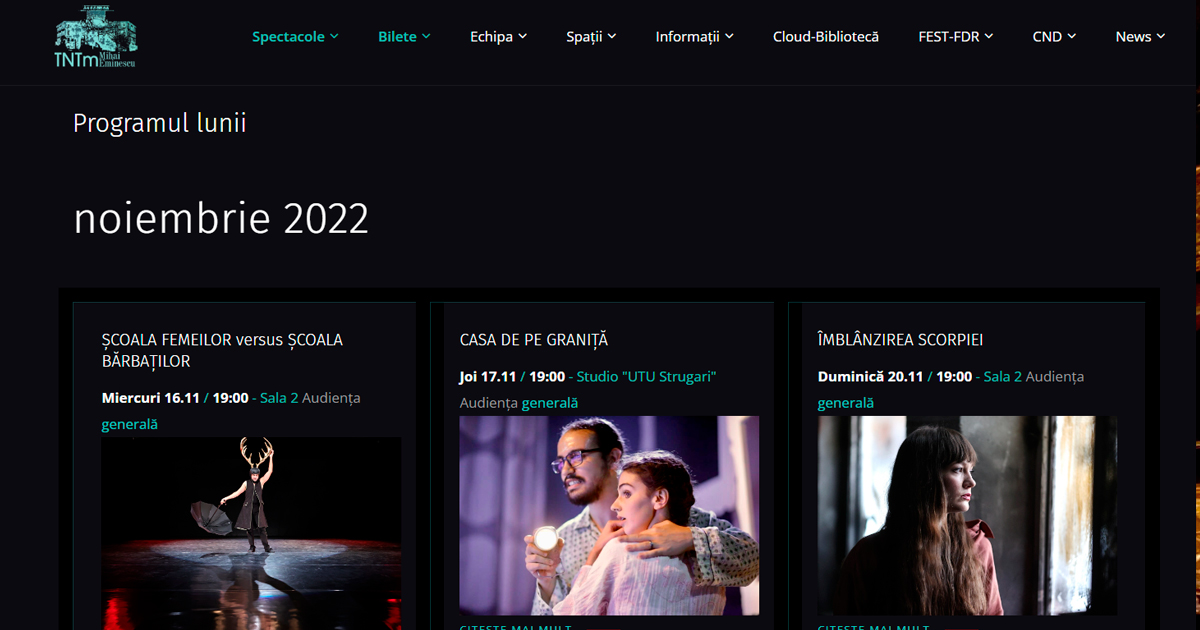Expand the Echipa menu
This screenshot has height=630, width=1200.
[498, 37]
